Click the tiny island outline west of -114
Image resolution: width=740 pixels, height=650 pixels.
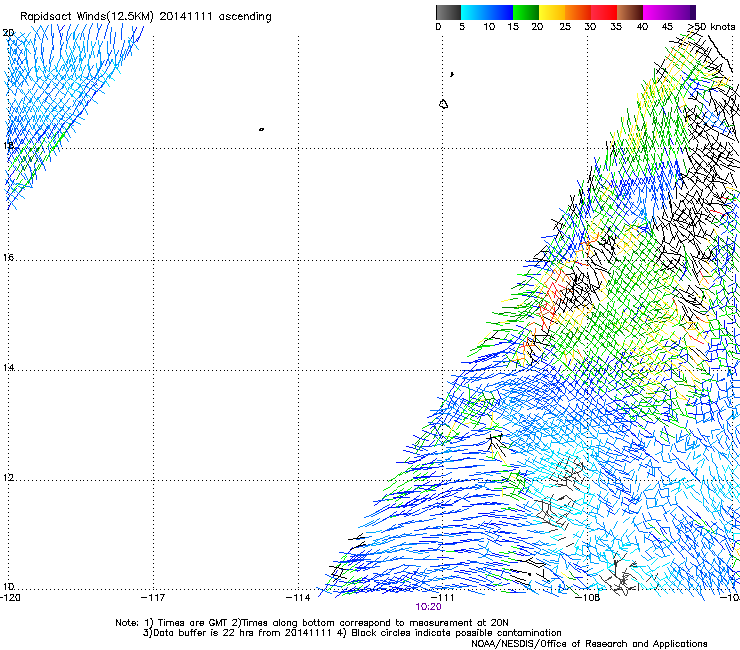point(261,129)
